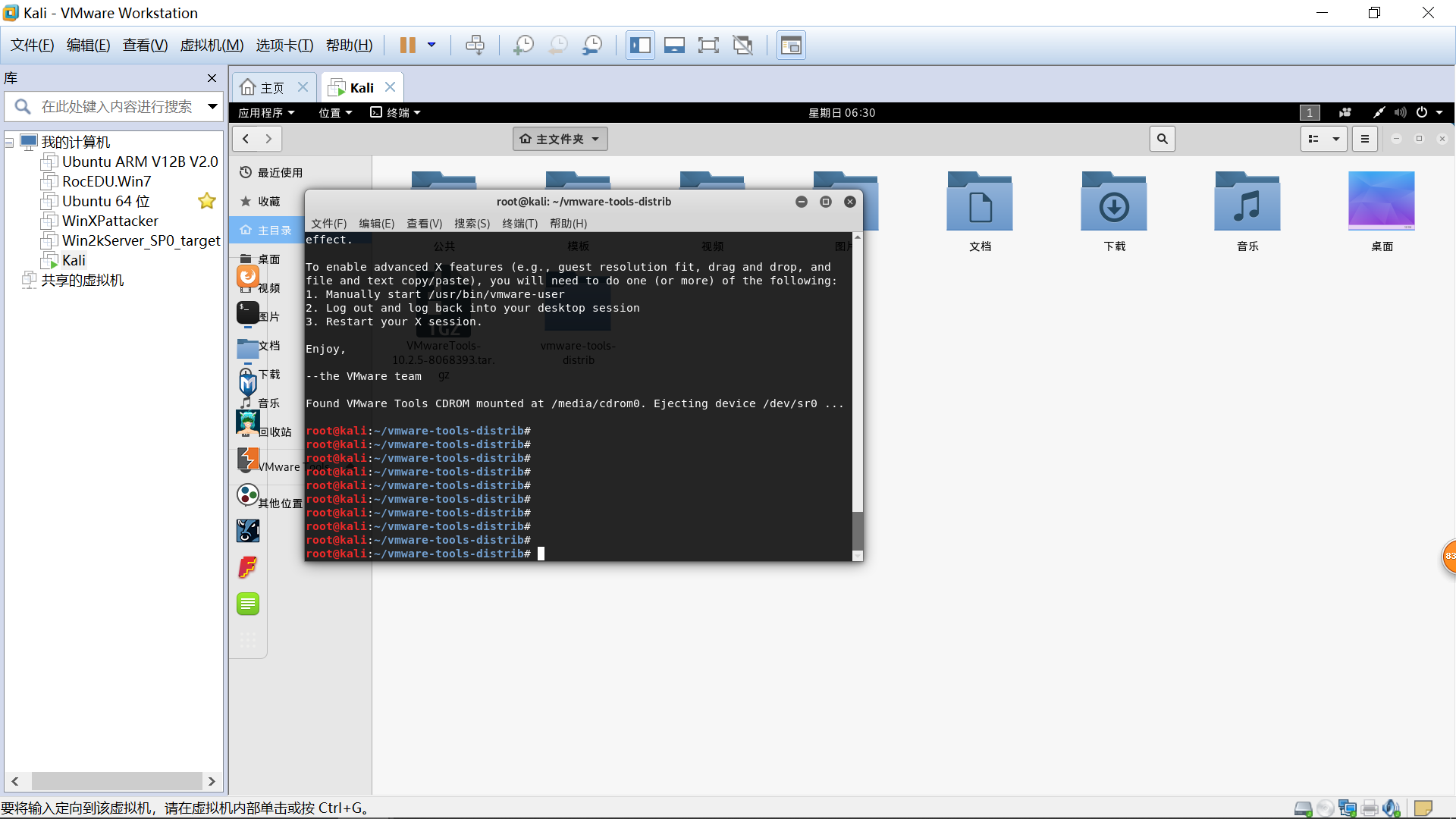The height and width of the screenshot is (819, 1456).
Task: Take a snapshot of this virtual machine
Action: click(x=523, y=45)
